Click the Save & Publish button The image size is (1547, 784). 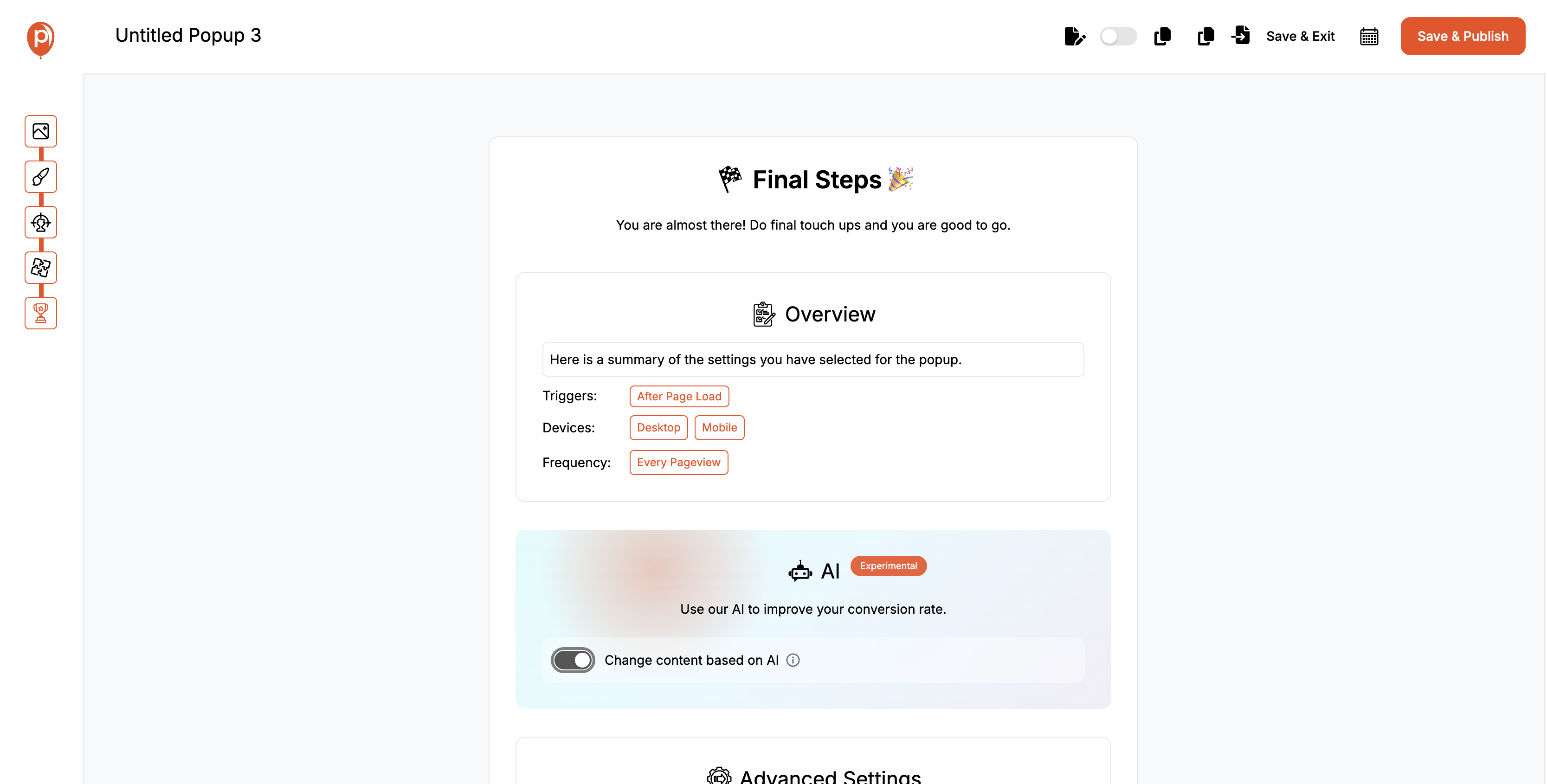1463,36
